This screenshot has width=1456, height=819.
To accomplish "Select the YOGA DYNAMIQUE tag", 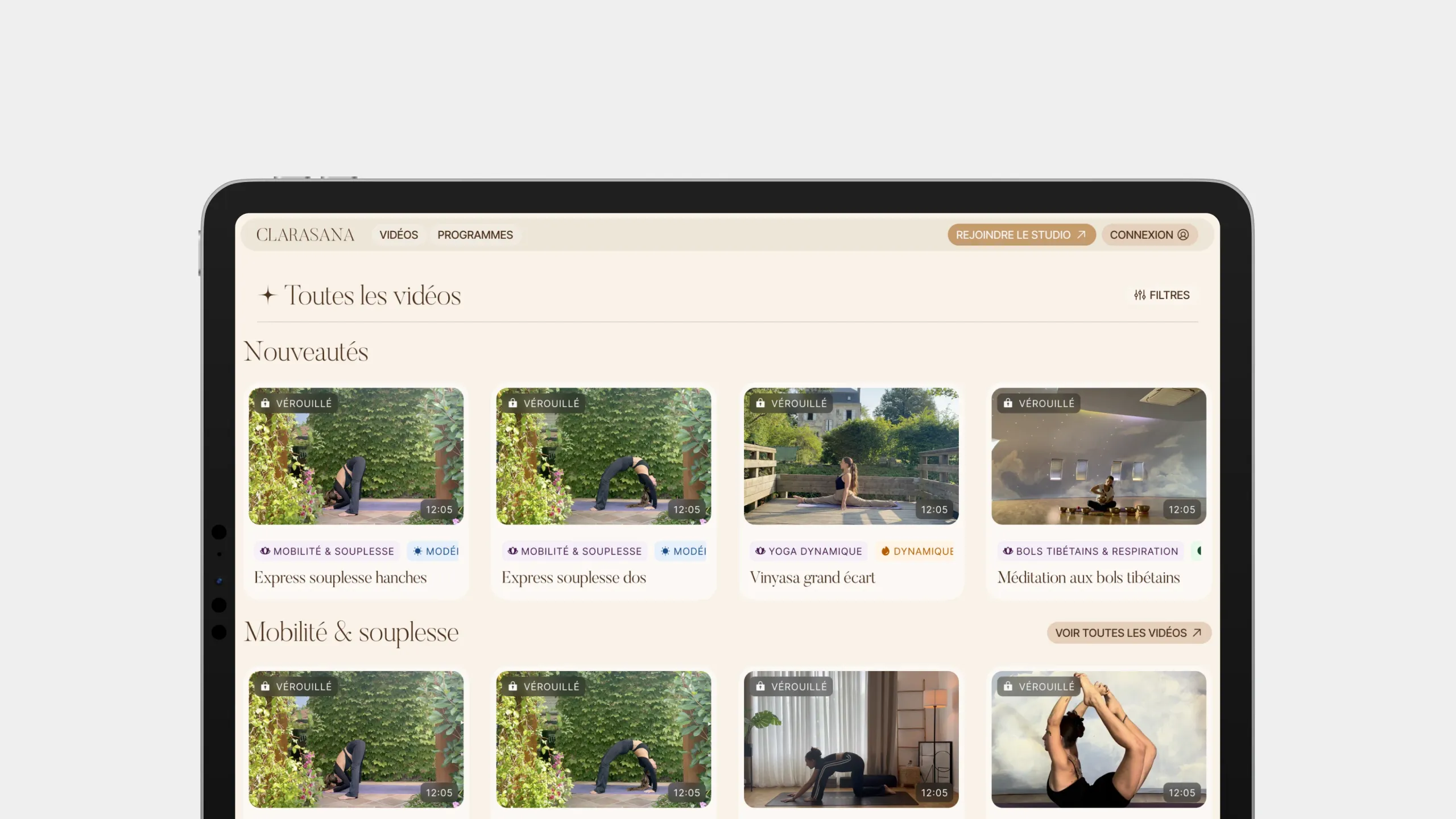I will [808, 551].
